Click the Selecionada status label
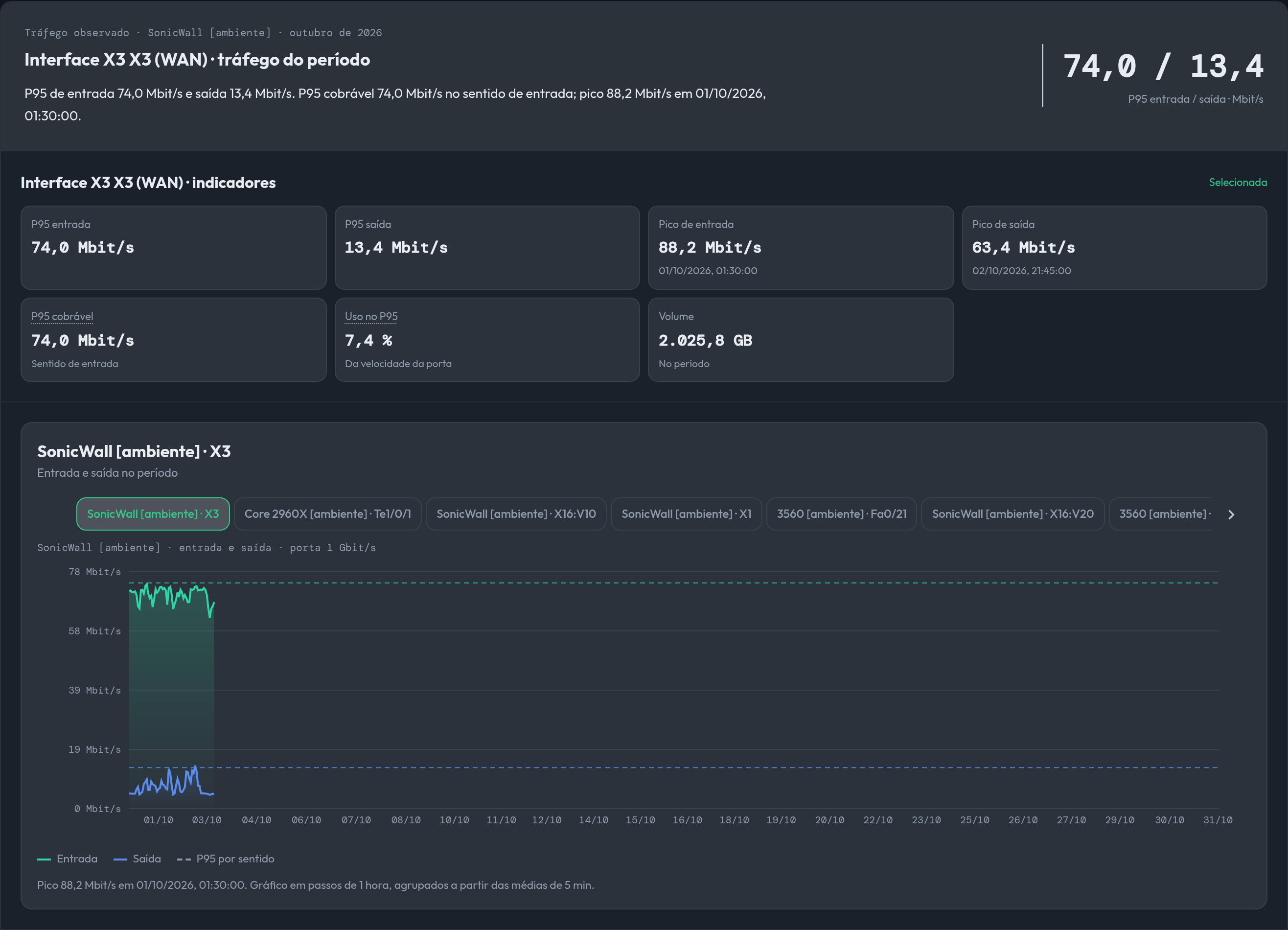Viewport: 1288px width, 930px height. [1238, 183]
